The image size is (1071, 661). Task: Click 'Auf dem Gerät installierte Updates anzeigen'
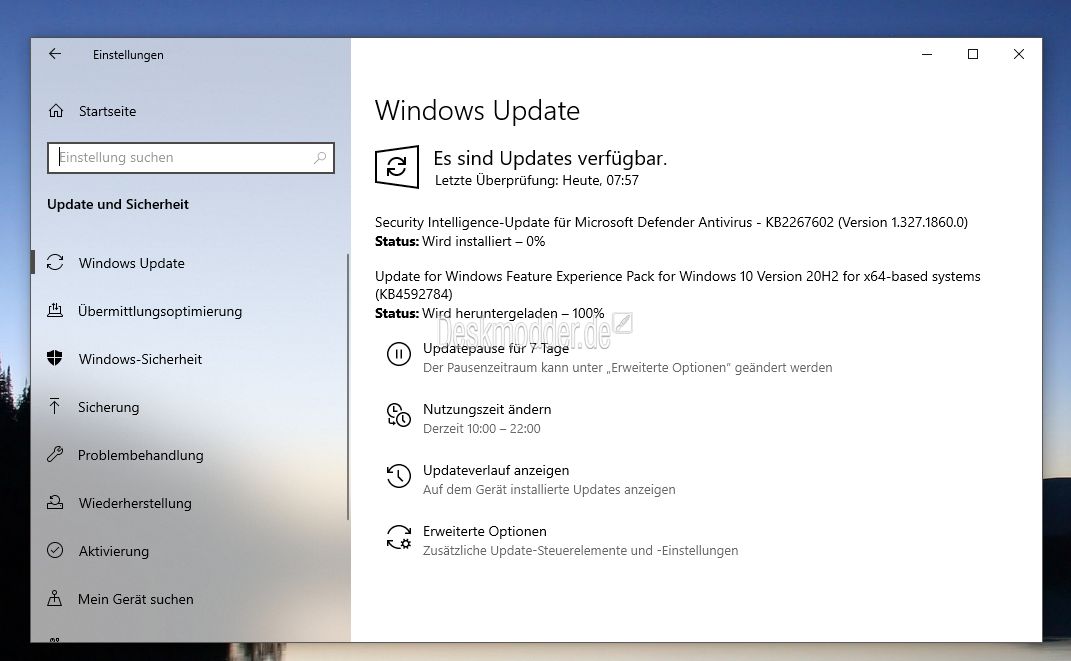tap(549, 490)
